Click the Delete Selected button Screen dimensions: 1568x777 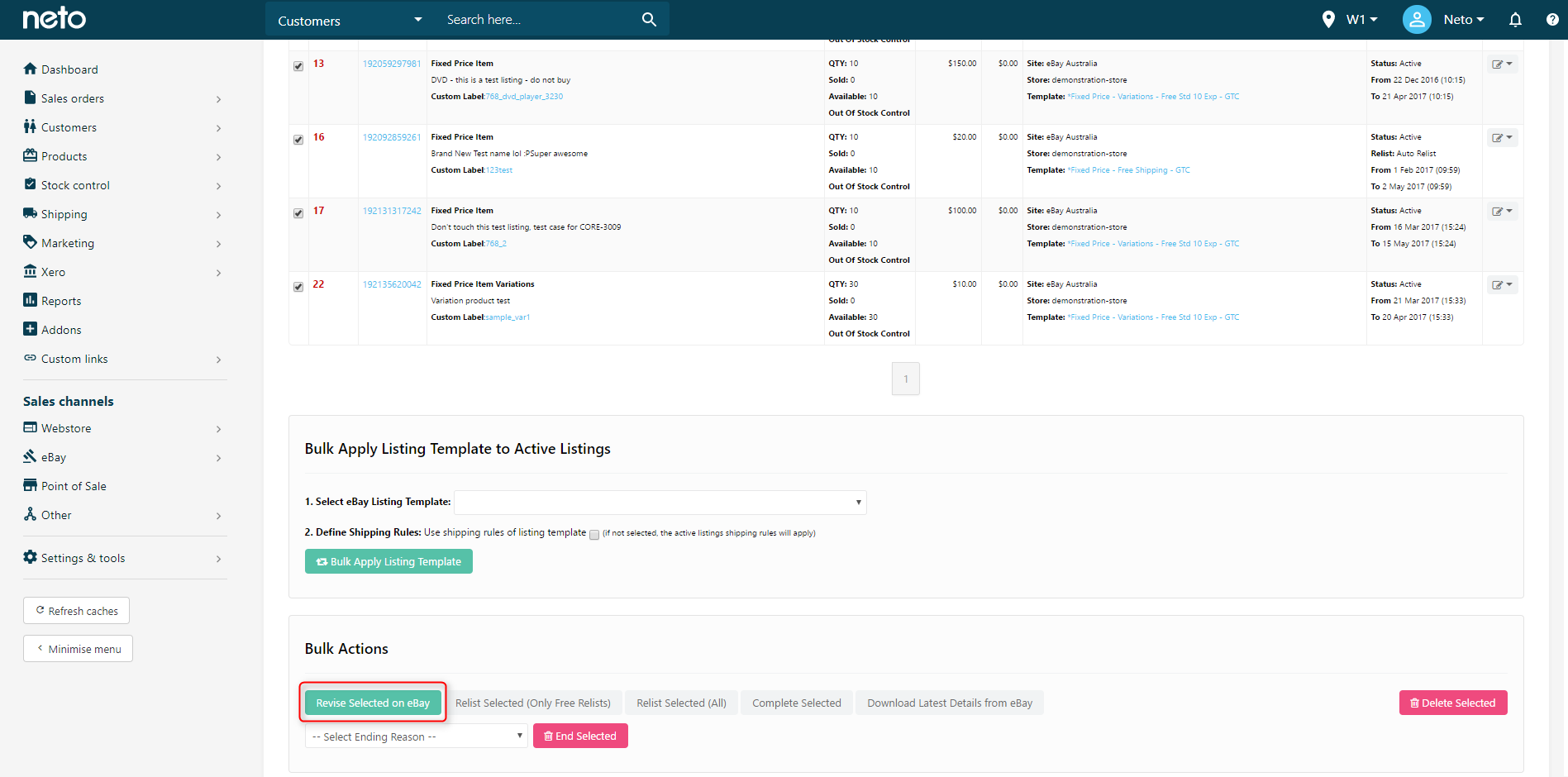(x=1453, y=703)
